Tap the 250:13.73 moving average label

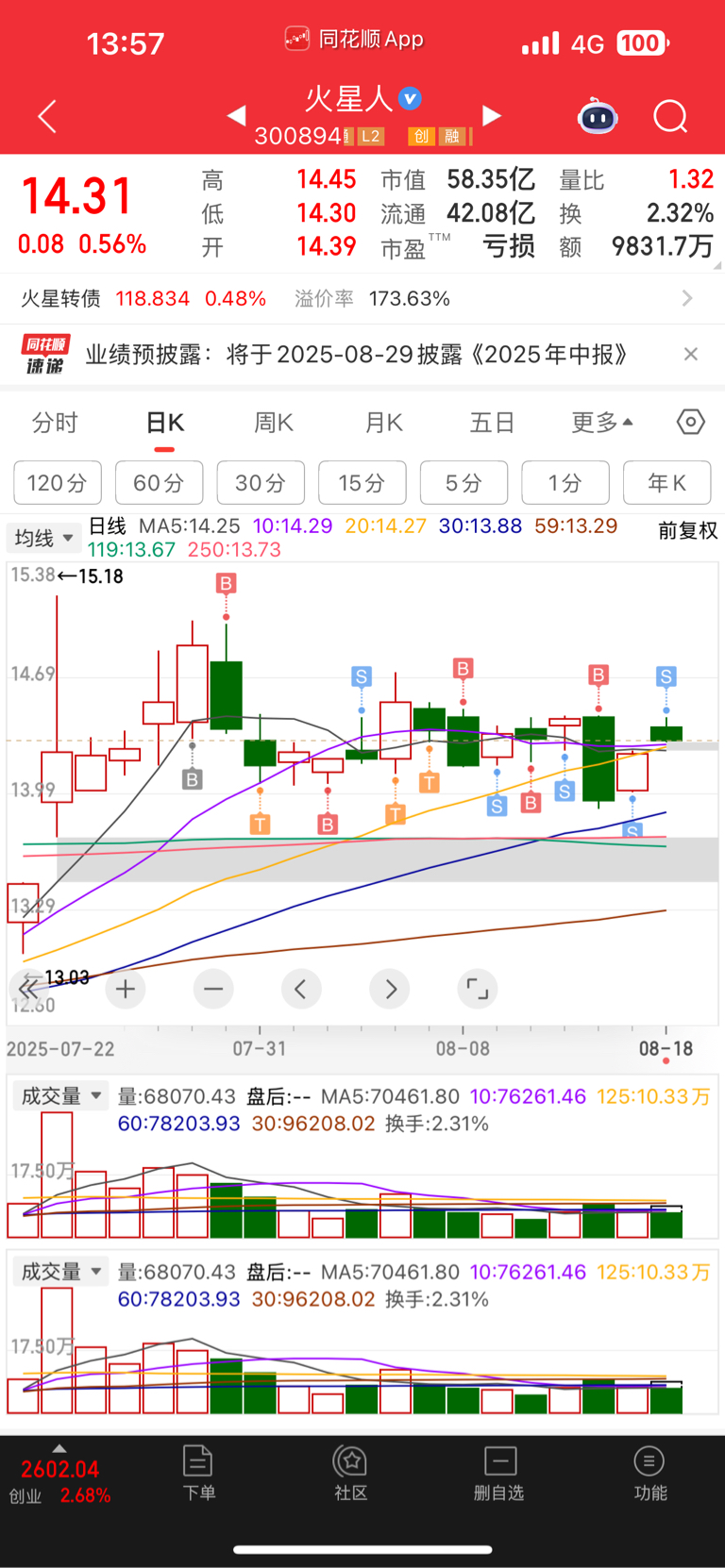coord(234,549)
